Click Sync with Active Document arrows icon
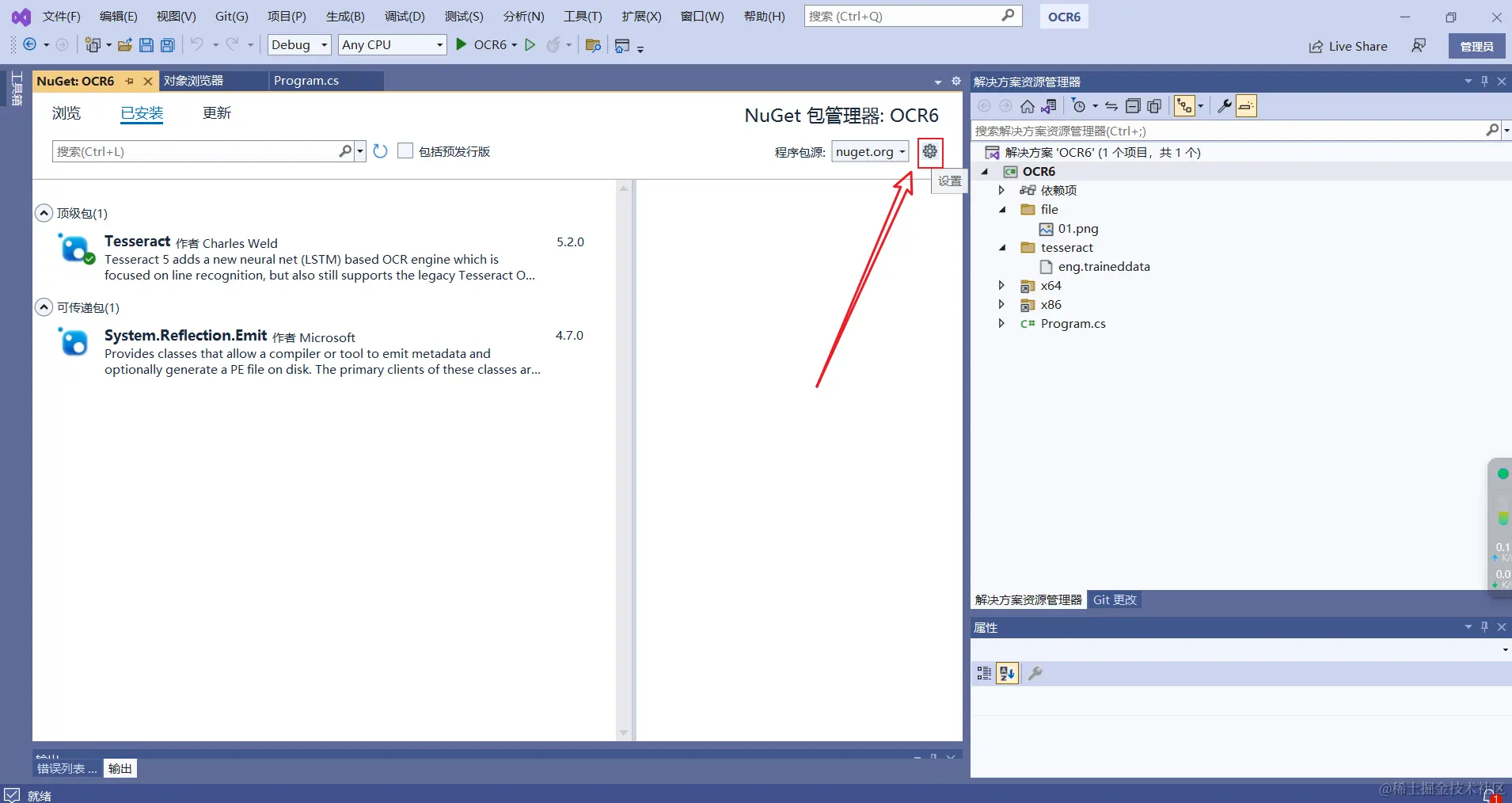Screen dimensions: 1512x803 (x=1111, y=106)
